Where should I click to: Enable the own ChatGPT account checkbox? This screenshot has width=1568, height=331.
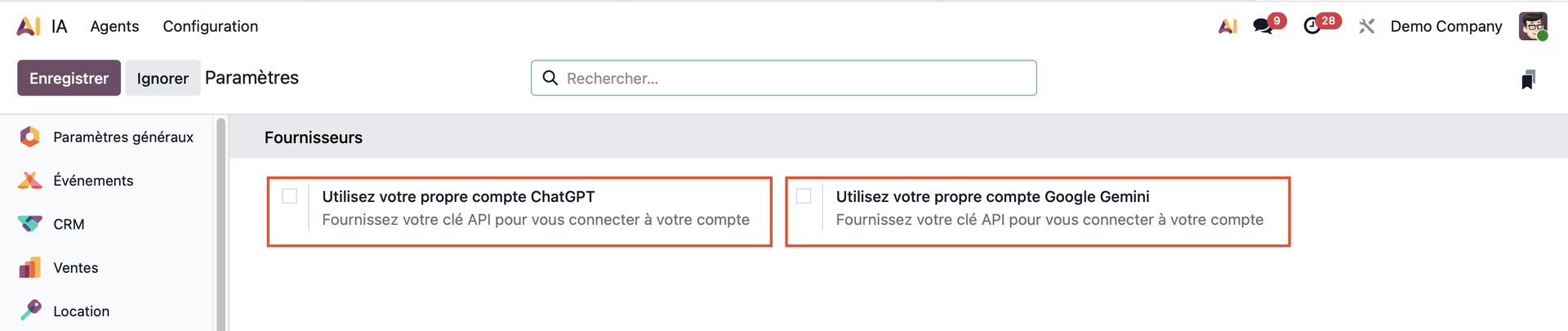(290, 196)
